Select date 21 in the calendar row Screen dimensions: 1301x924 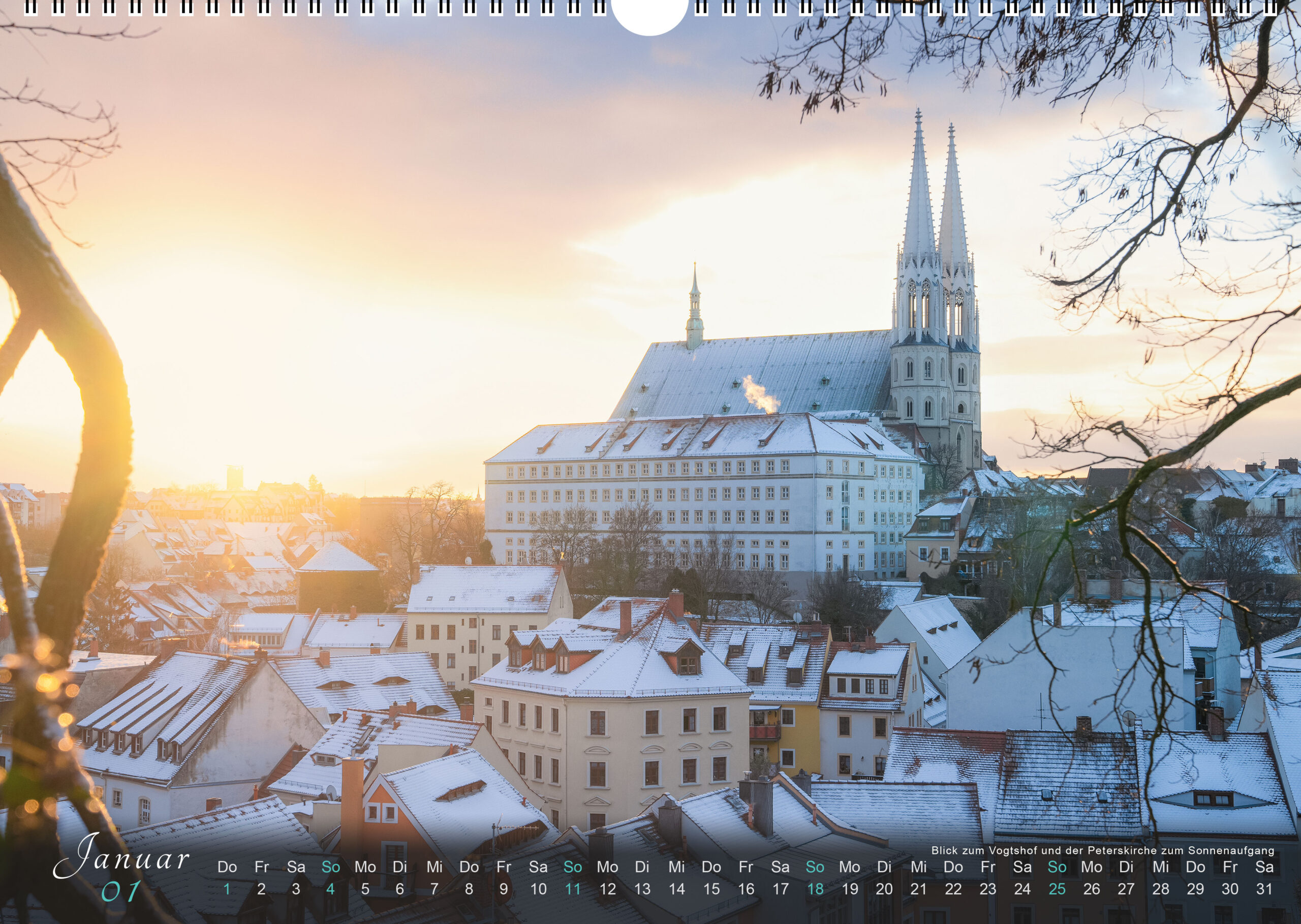919,889
